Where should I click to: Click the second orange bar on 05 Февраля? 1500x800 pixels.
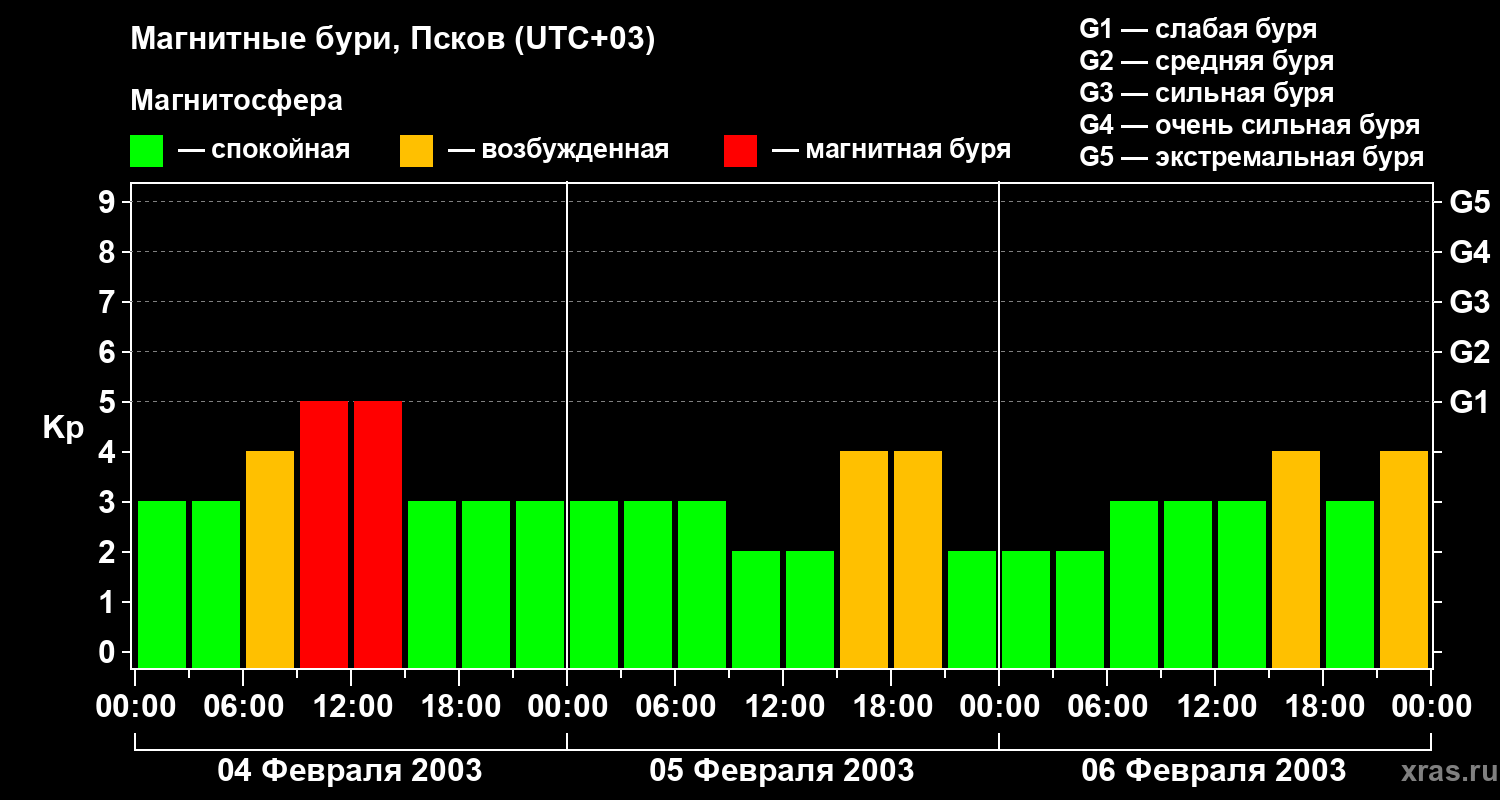(x=918, y=559)
